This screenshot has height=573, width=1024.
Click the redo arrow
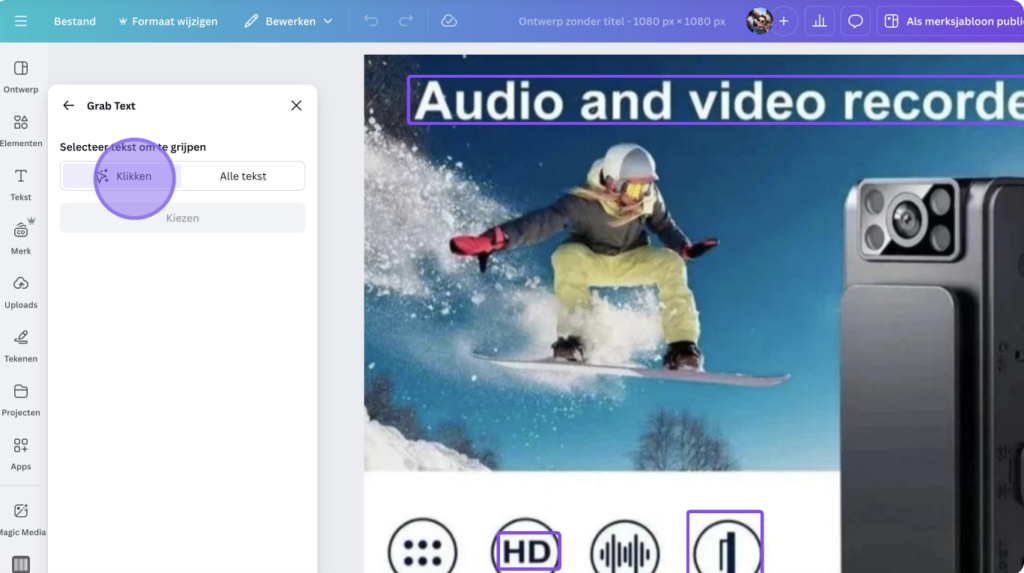(x=406, y=21)
